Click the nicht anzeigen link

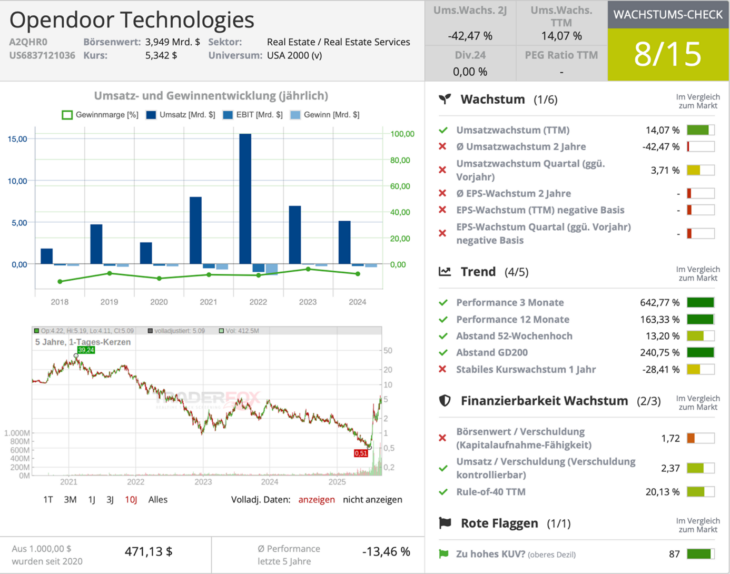[x=372, y=500]
